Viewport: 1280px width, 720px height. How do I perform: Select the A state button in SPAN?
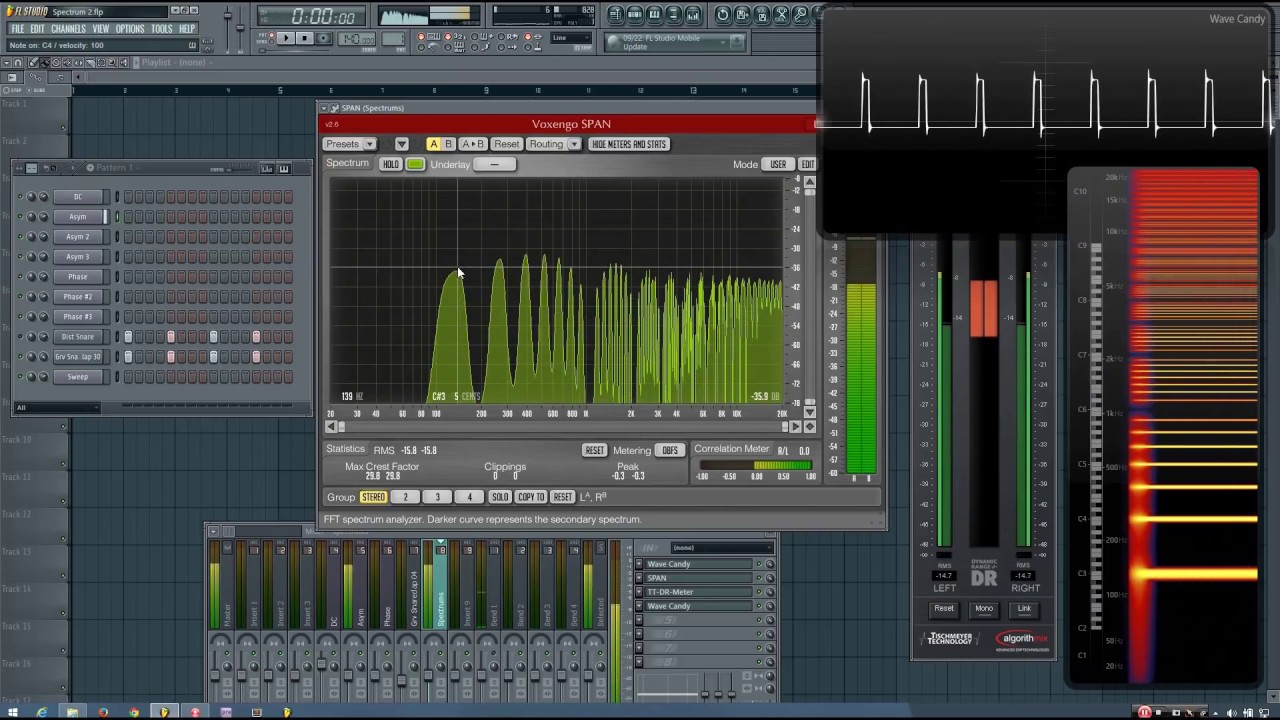coord(433,144)
